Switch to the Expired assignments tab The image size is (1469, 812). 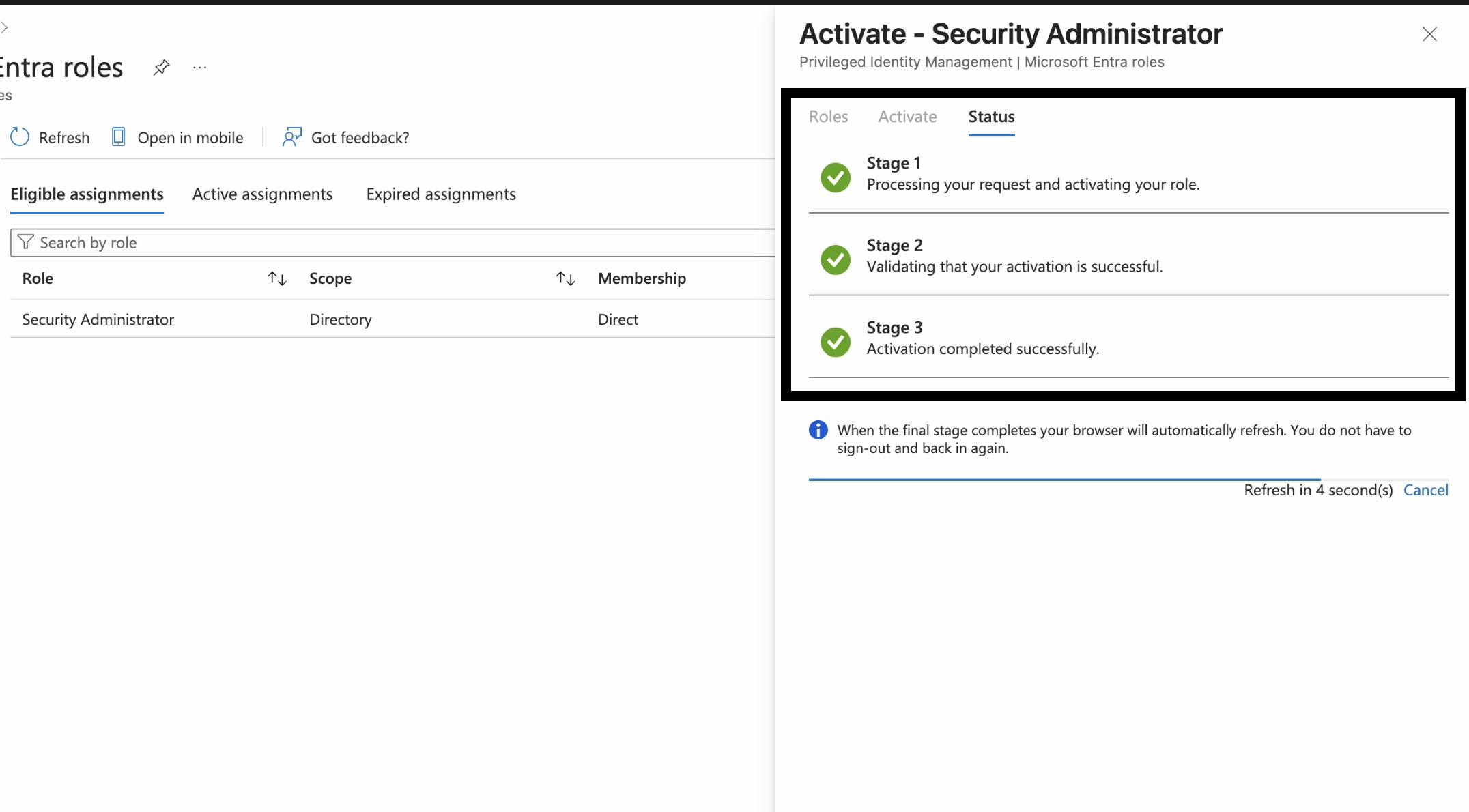pos(441,194)
